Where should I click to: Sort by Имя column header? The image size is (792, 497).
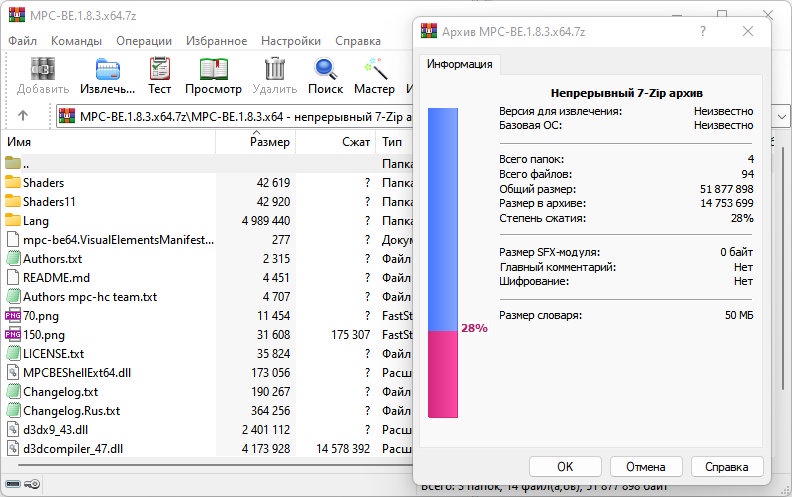pyautogui.click(x=109, y=142)
